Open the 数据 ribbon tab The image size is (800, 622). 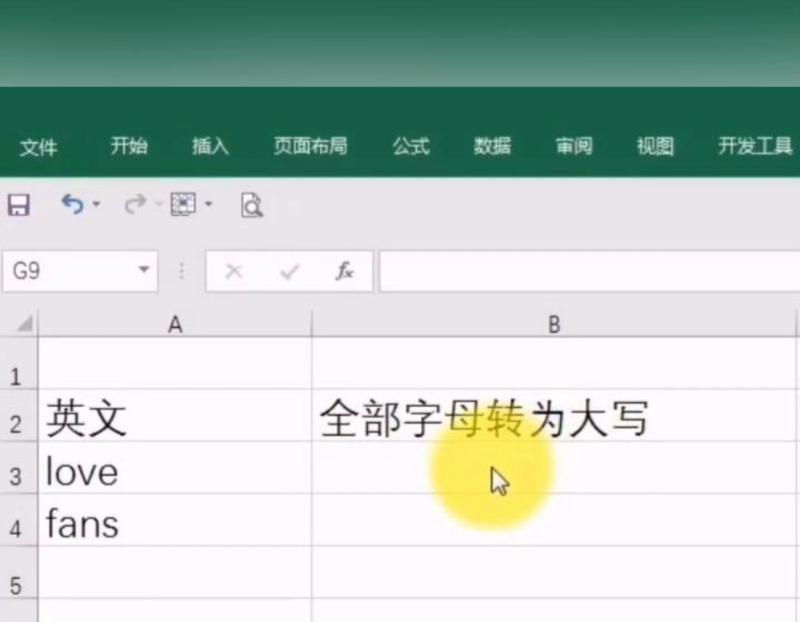[x=491, y=146]
